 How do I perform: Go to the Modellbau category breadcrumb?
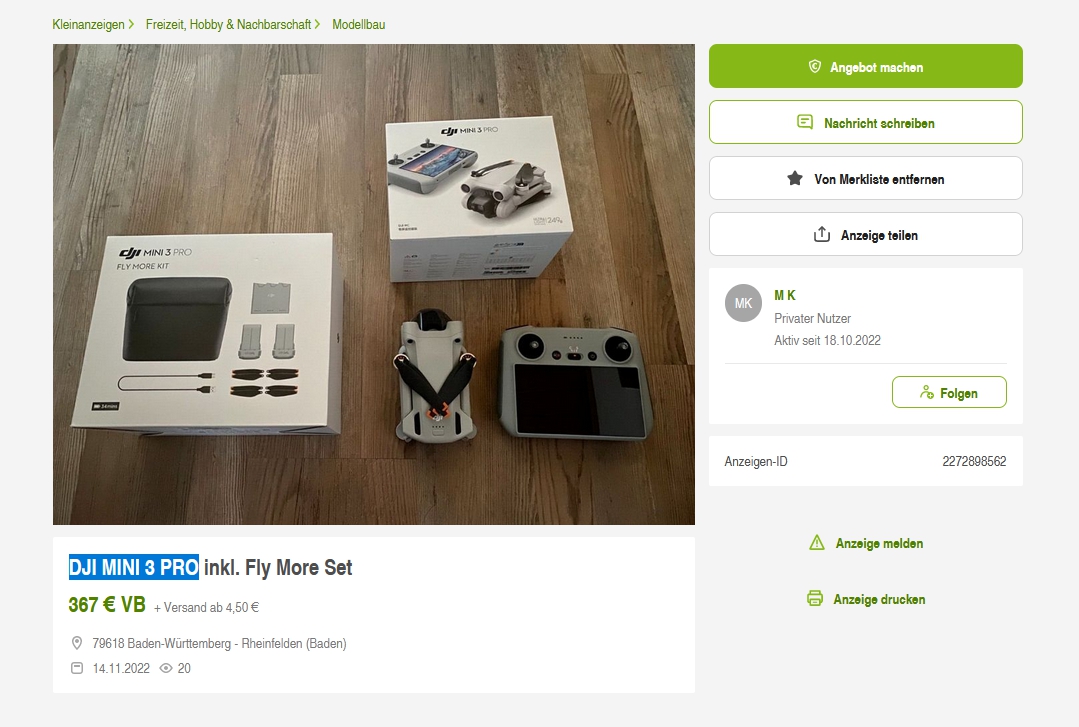pos(359,24)
